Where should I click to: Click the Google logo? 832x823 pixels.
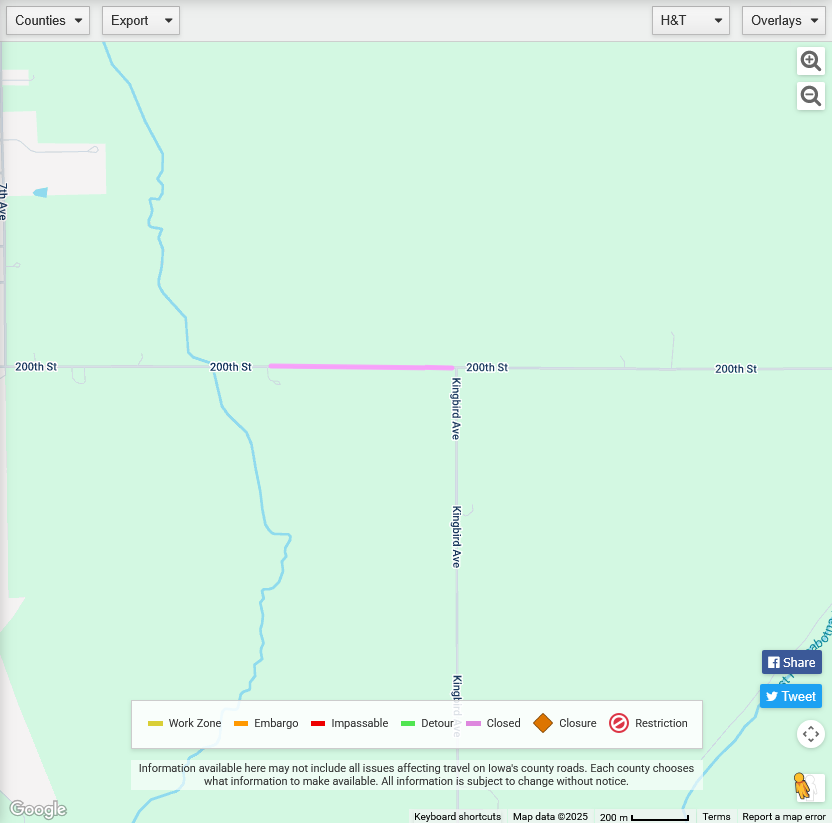[x=38, y=809]
